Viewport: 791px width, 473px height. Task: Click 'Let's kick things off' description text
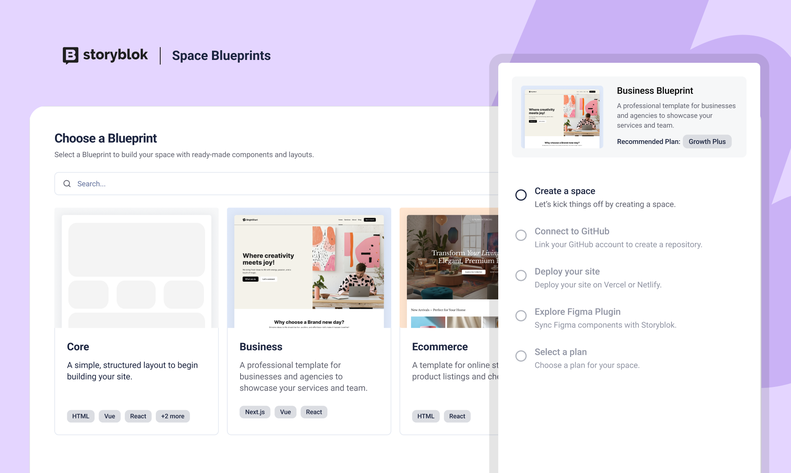[x=605, y=204]
